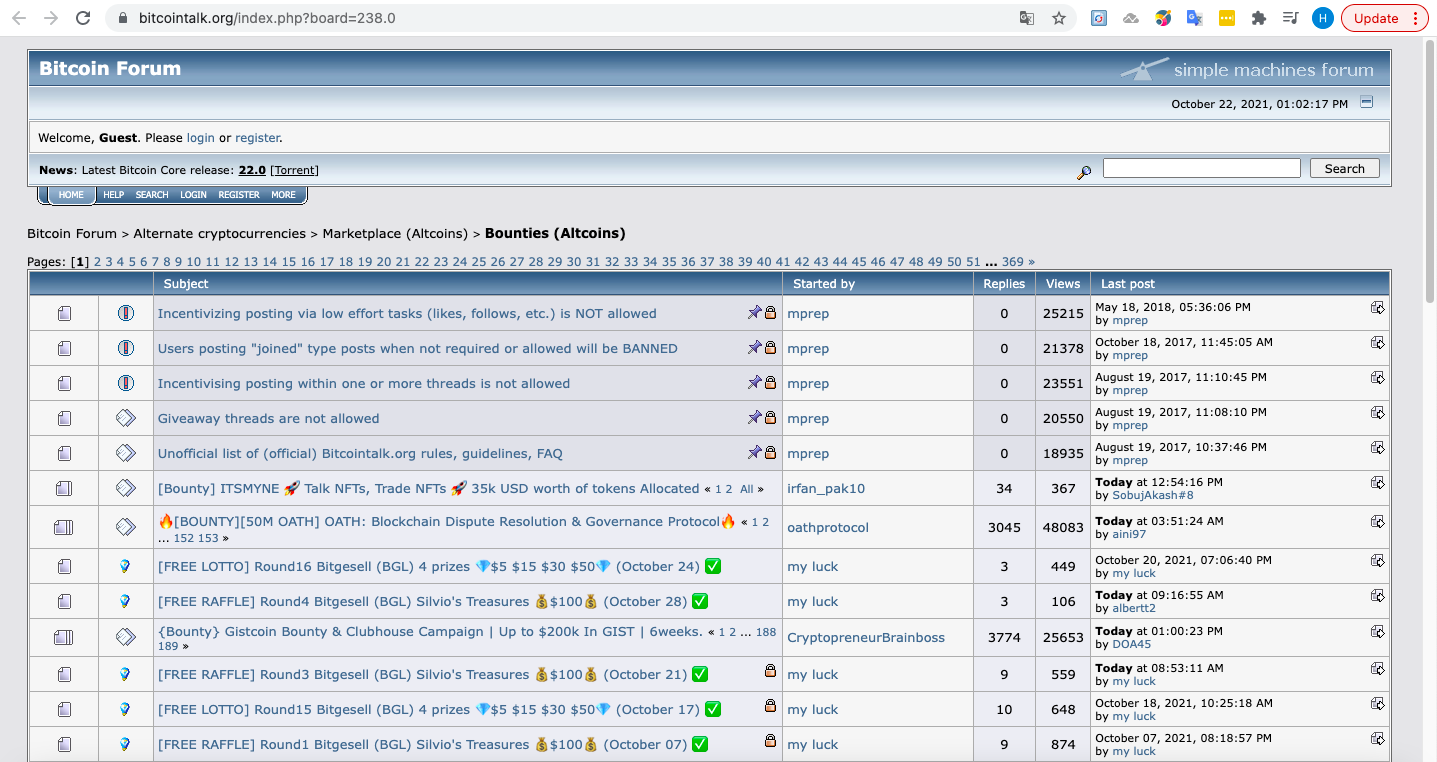Screen dimensions: 1437x762
Task: Click the Chrome Update button
Action: (1385, 18)
